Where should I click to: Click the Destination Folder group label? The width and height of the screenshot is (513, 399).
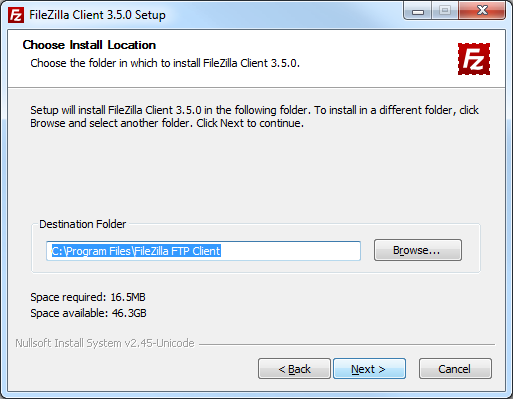pos(83,224)
